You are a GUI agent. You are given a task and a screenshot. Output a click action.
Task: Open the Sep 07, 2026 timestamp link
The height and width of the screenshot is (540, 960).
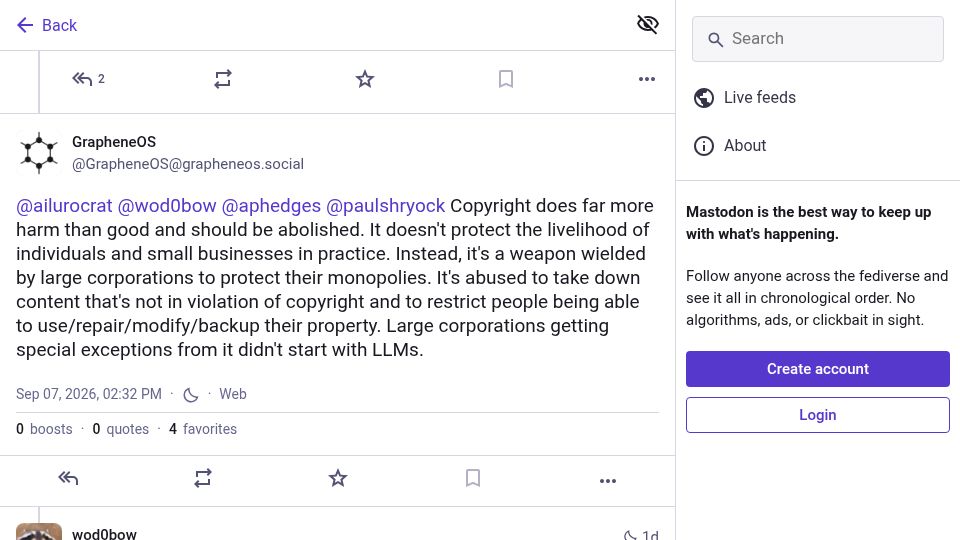click(89, 394)
